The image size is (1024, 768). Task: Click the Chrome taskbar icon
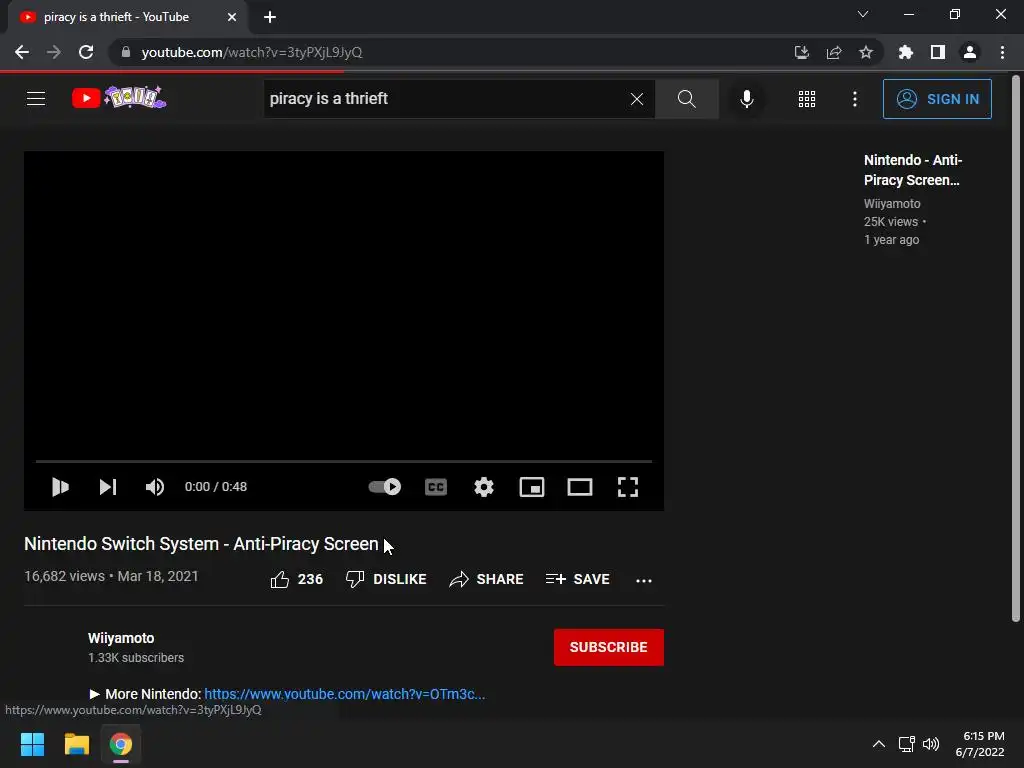(121, 744)
